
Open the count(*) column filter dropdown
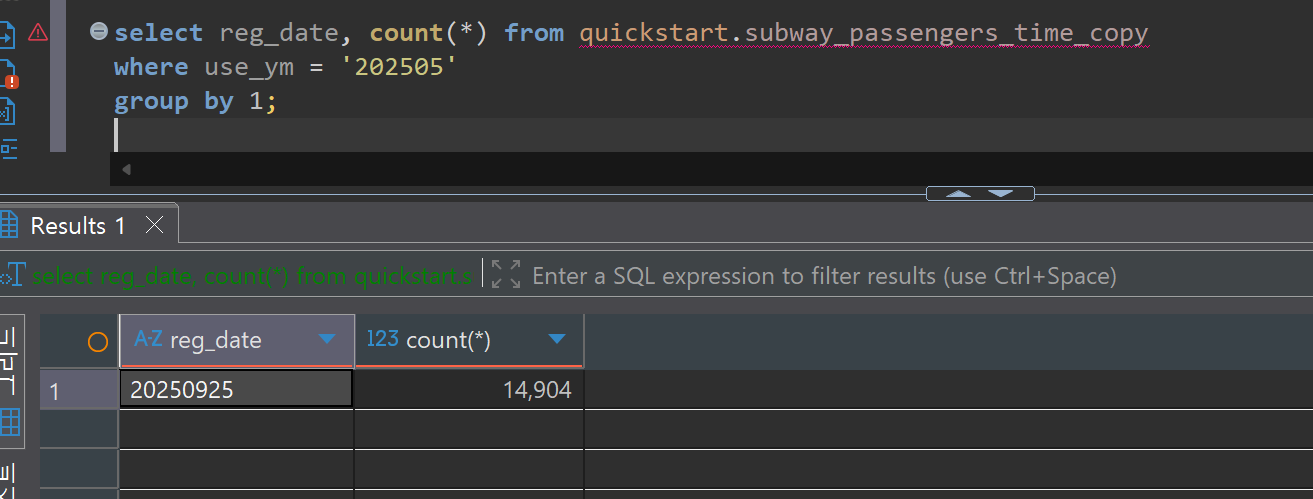557,340
